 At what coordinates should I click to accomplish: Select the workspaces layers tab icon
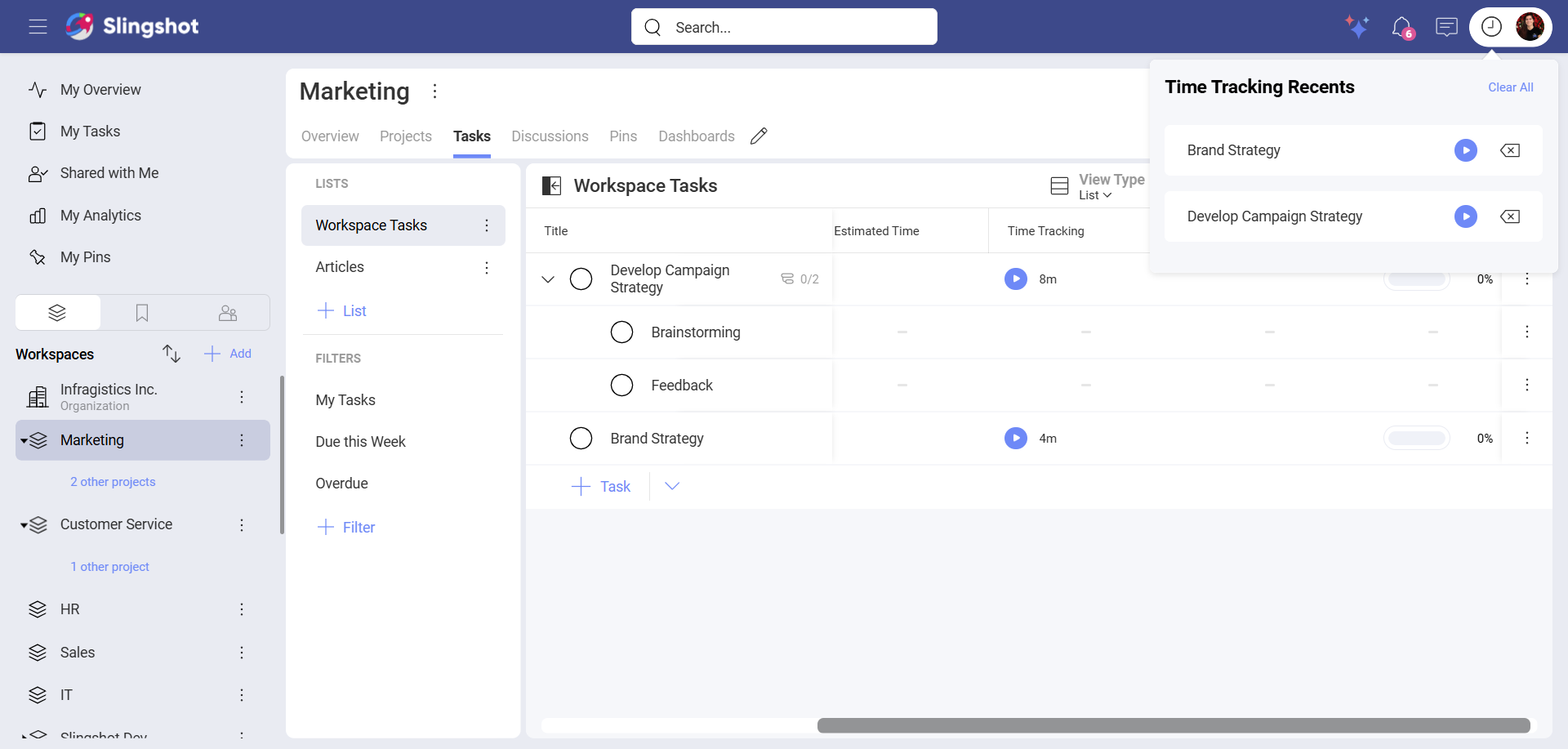[x=57, y=313]
